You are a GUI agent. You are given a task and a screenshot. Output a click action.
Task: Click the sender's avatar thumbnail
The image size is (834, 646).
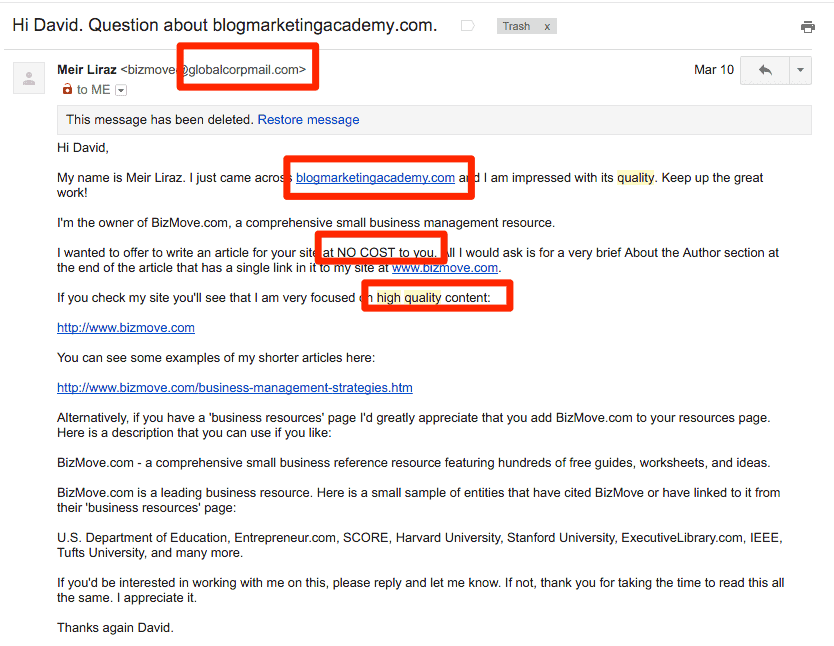[29, 78]
